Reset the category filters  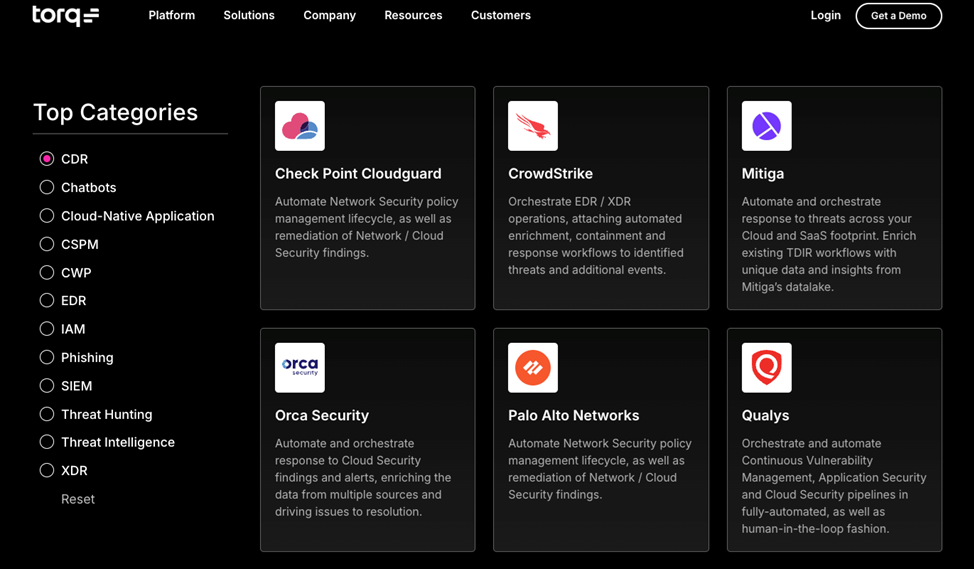(78, 499)
